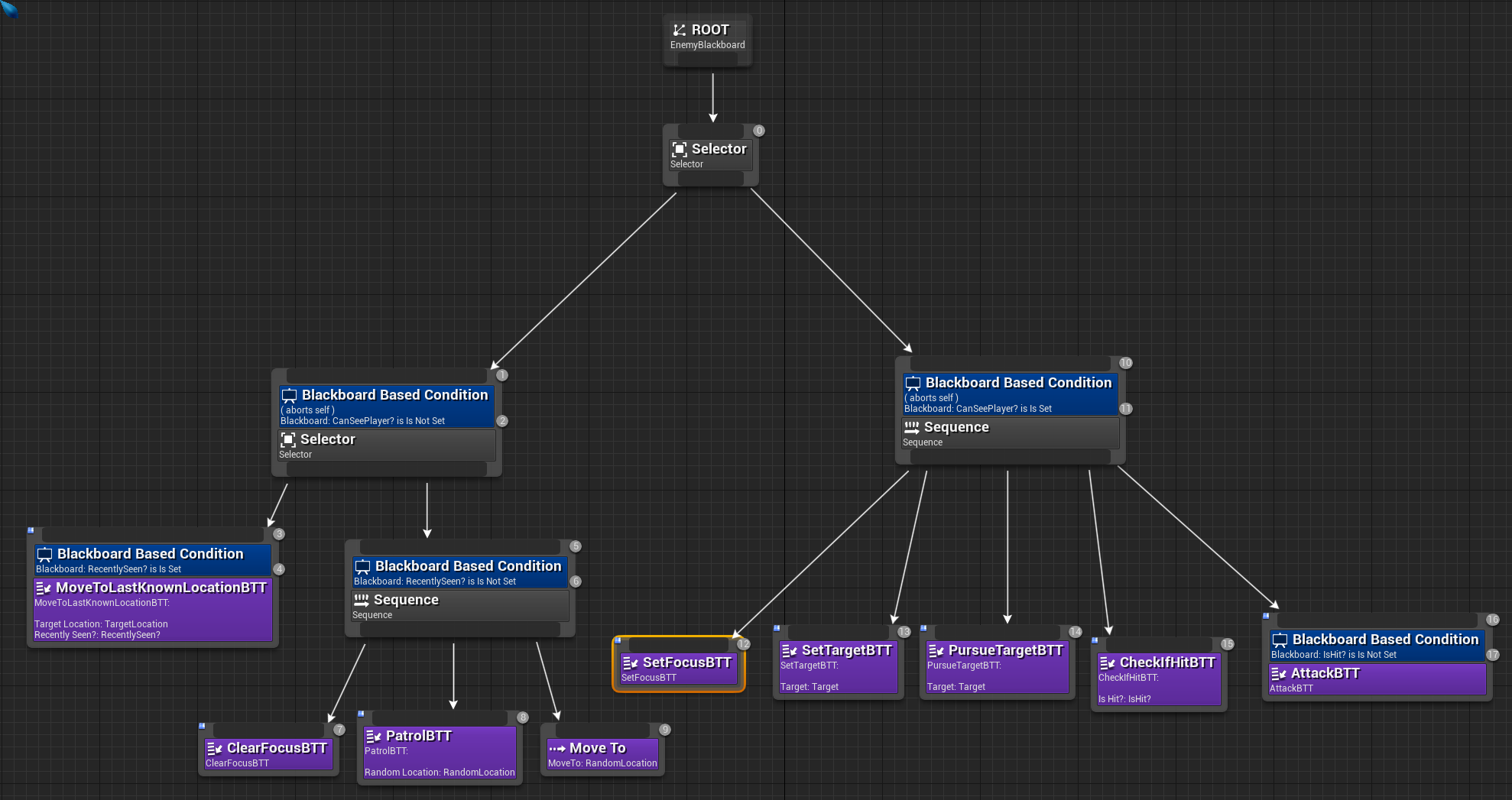The height and width of the screenshot is (800, 1512).
Task: Select Sequence node under CanSeePlayer? Is Set
Action: point(1011,433)
